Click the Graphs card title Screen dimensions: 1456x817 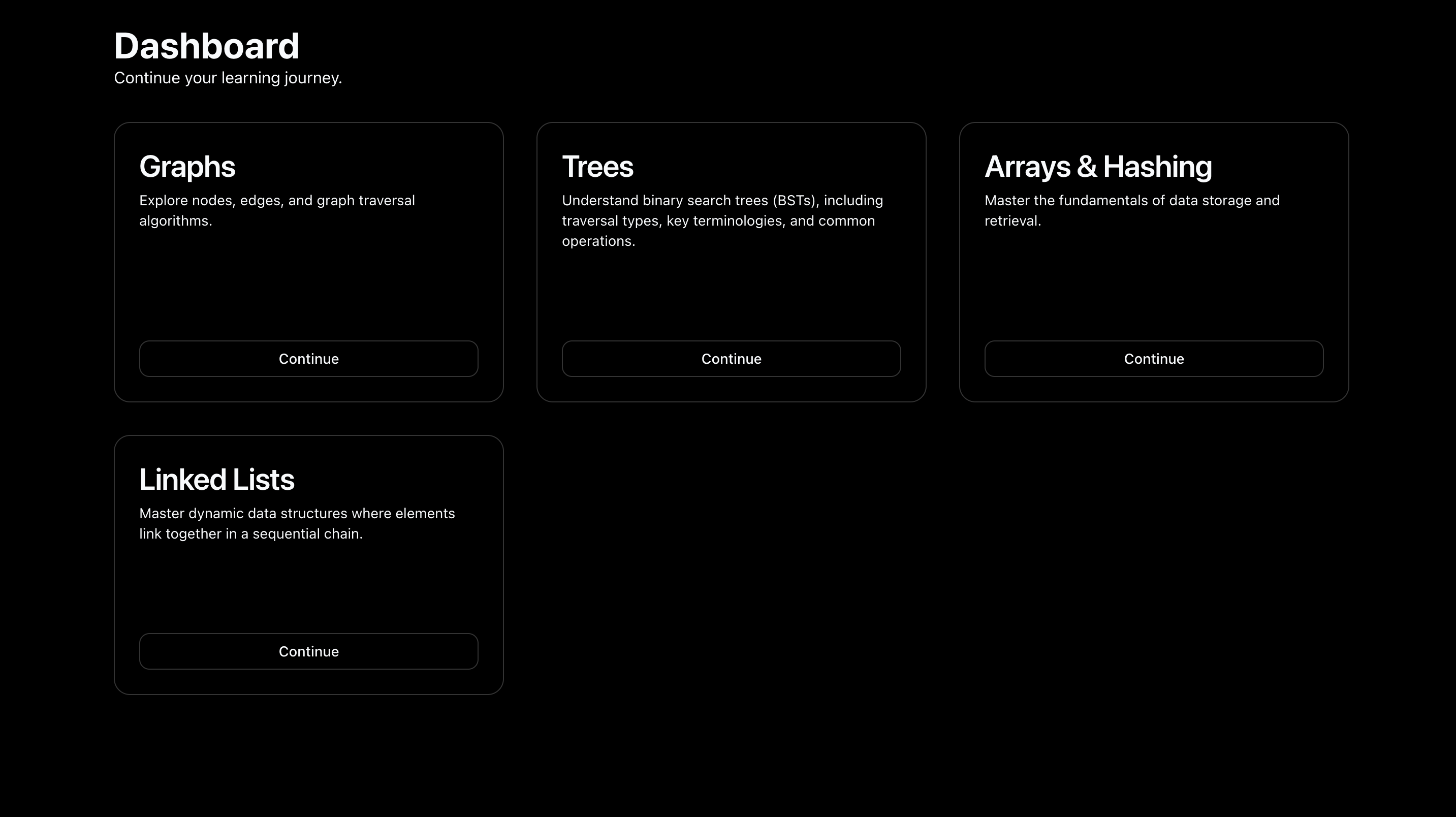[187, 167]
